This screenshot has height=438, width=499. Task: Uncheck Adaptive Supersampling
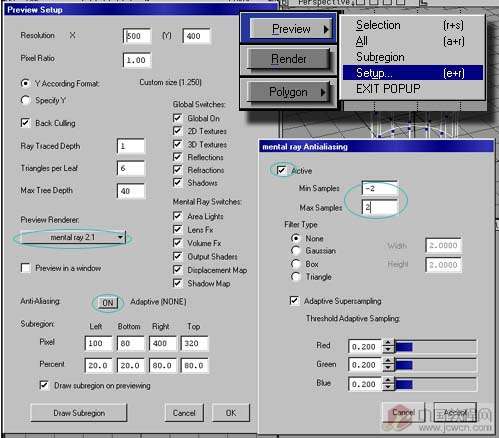[x=294, y=300]
